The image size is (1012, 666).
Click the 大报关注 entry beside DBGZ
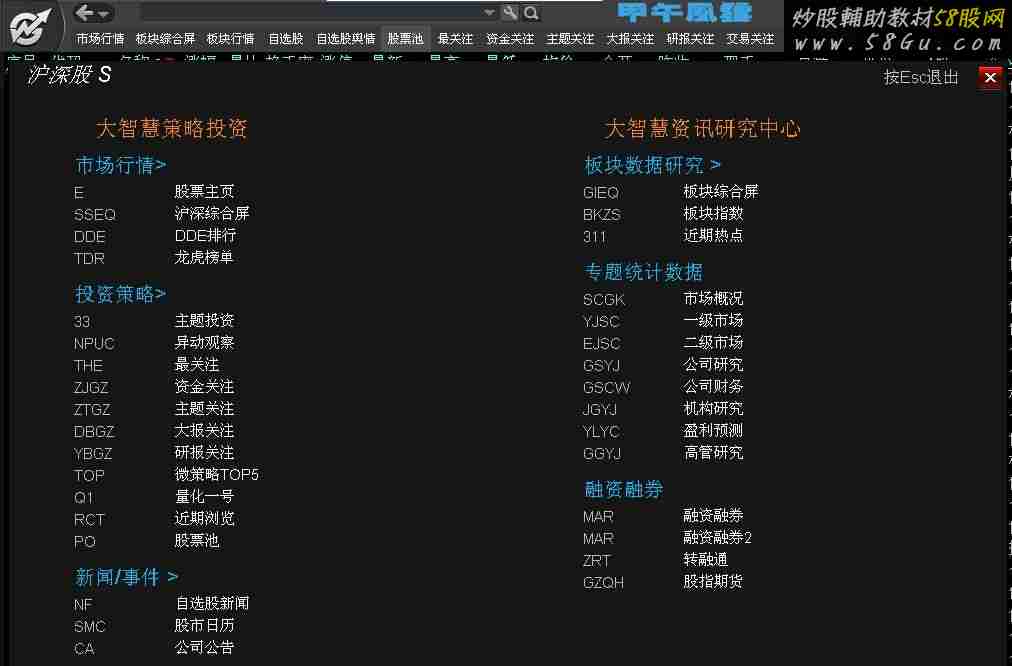[x=204, y=430]
